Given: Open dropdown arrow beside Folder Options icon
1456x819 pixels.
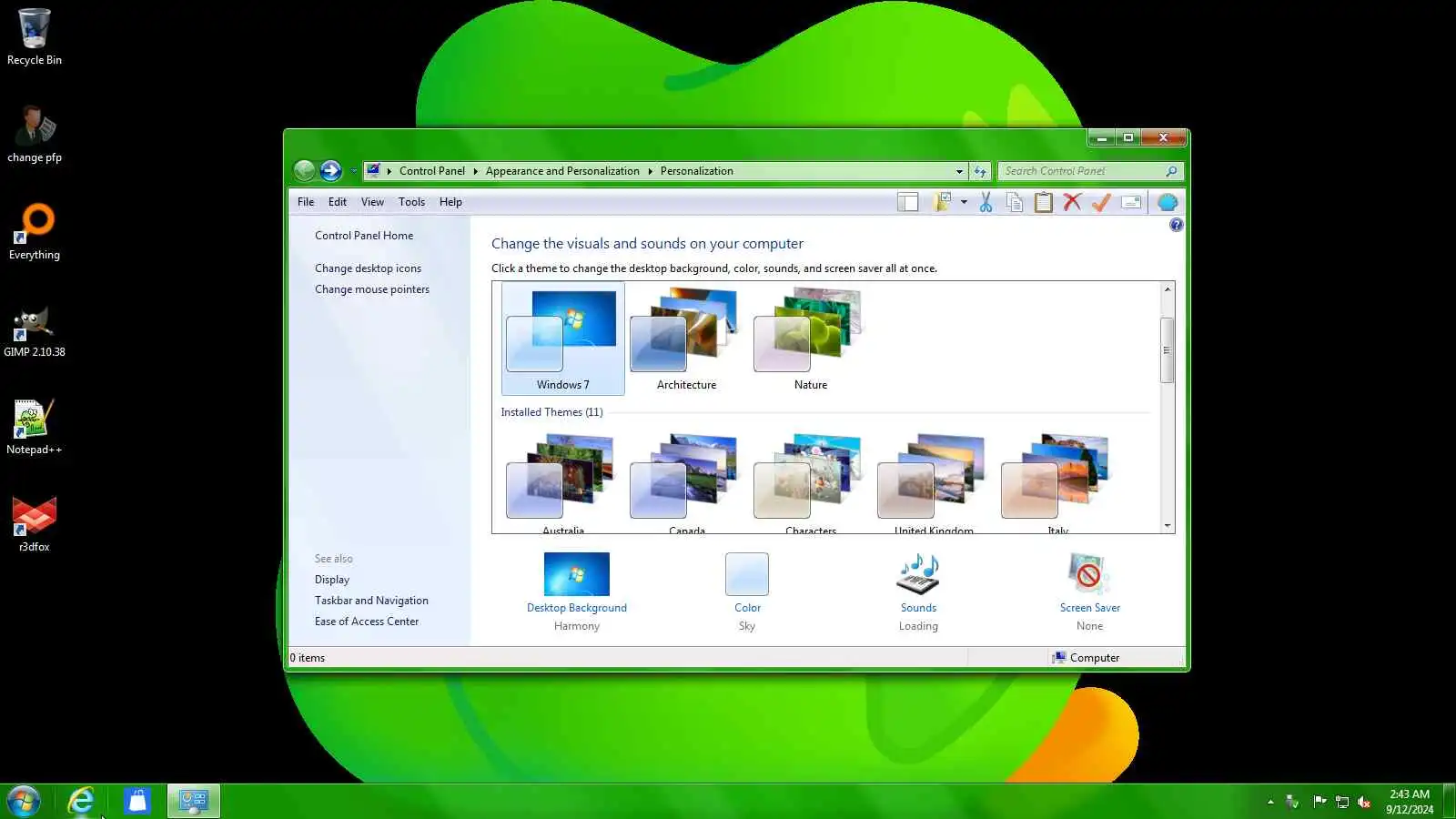Looking at the screenshot, I should pos(964,202).
